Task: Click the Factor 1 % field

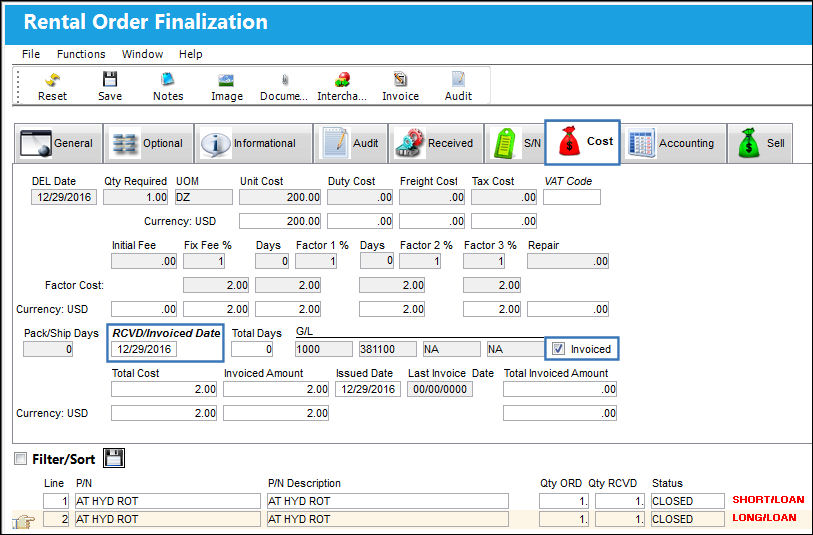Action: (316, 261)
